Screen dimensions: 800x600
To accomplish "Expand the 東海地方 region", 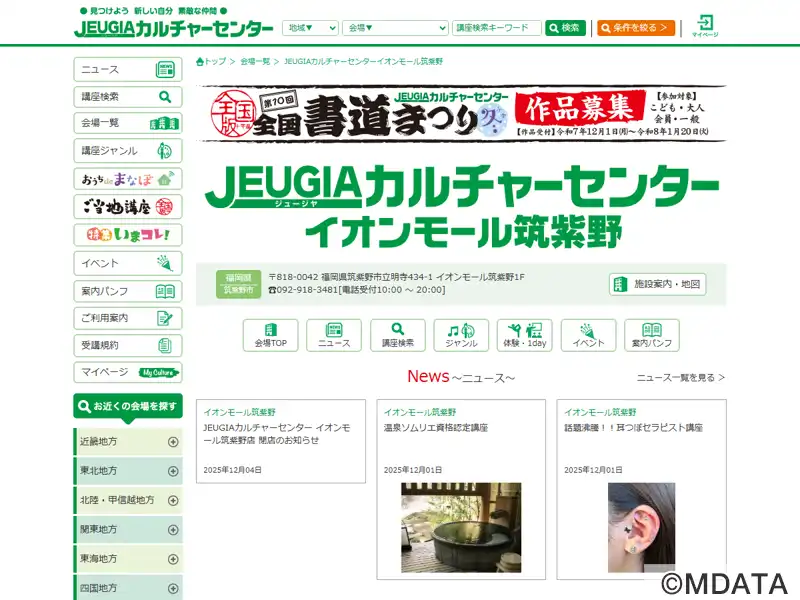I will click(128, 559).
